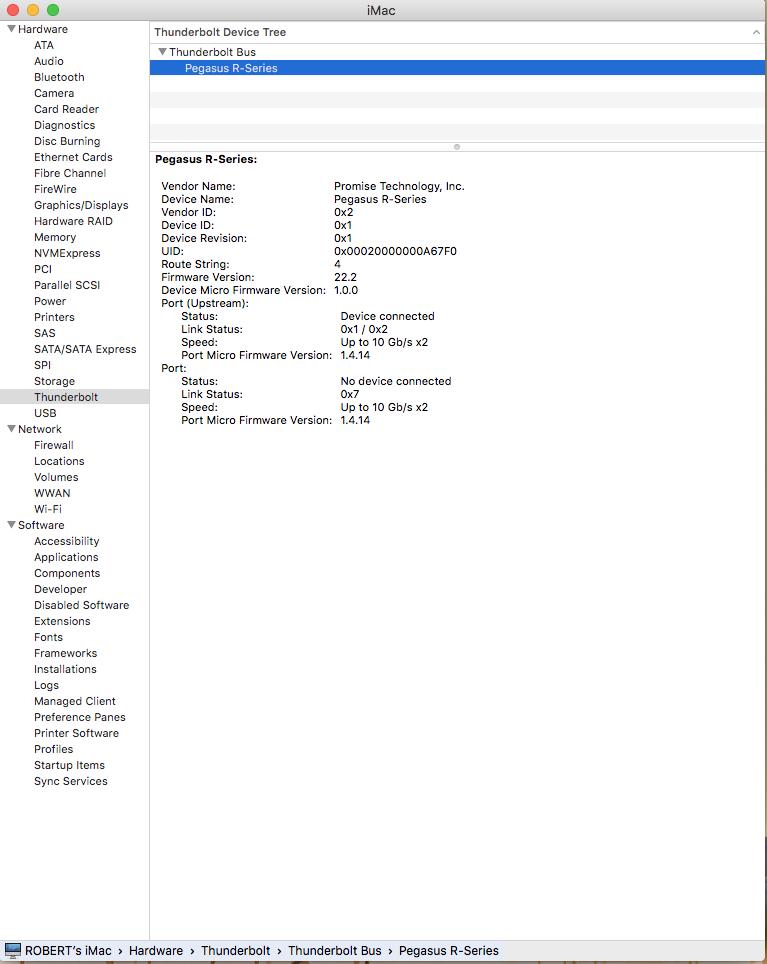Select Startup Items in the sidebar

[69, 765]
